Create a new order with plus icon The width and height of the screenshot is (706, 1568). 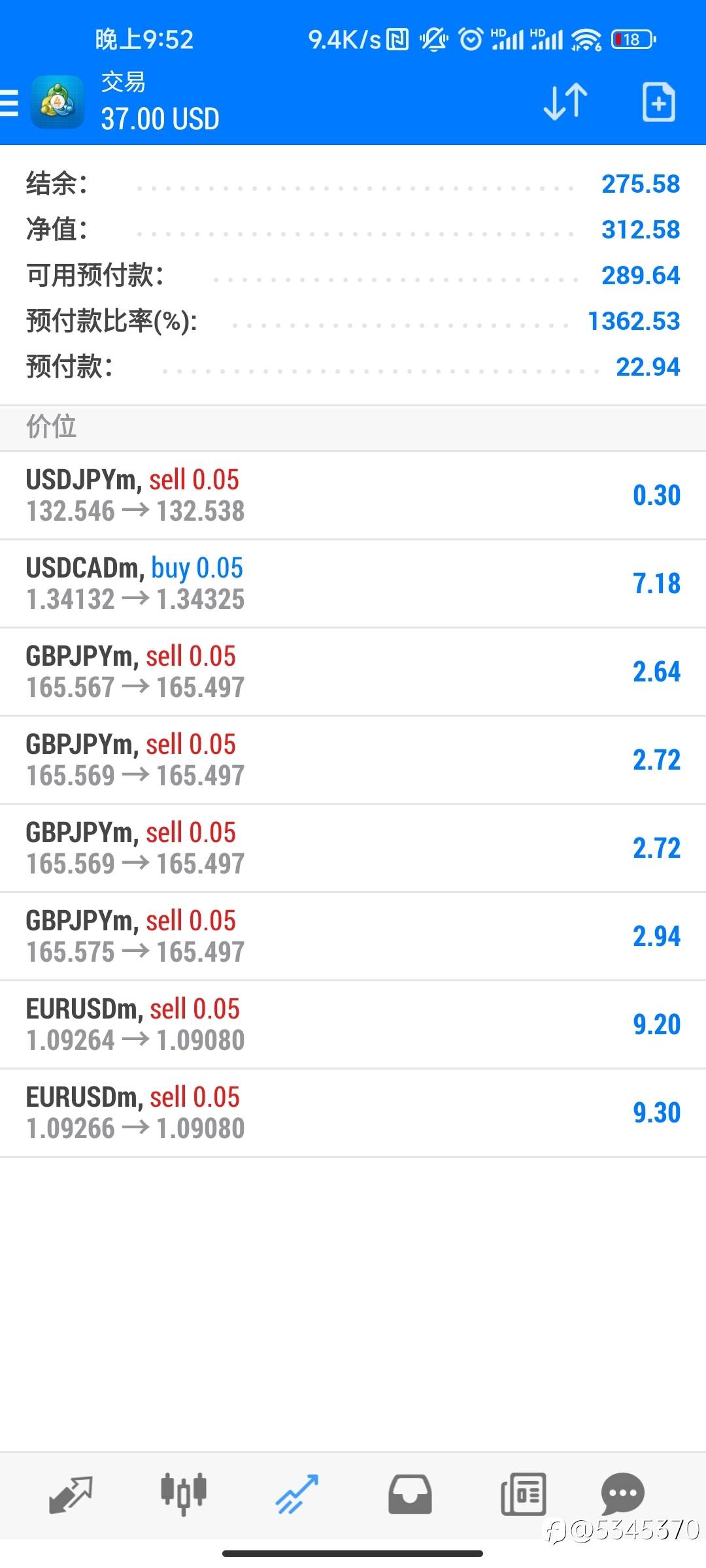658,102
